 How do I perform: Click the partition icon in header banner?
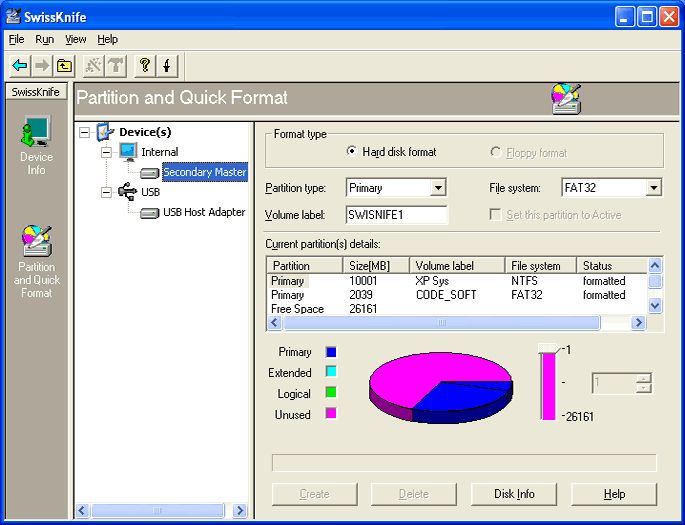(x=566, y=99)
